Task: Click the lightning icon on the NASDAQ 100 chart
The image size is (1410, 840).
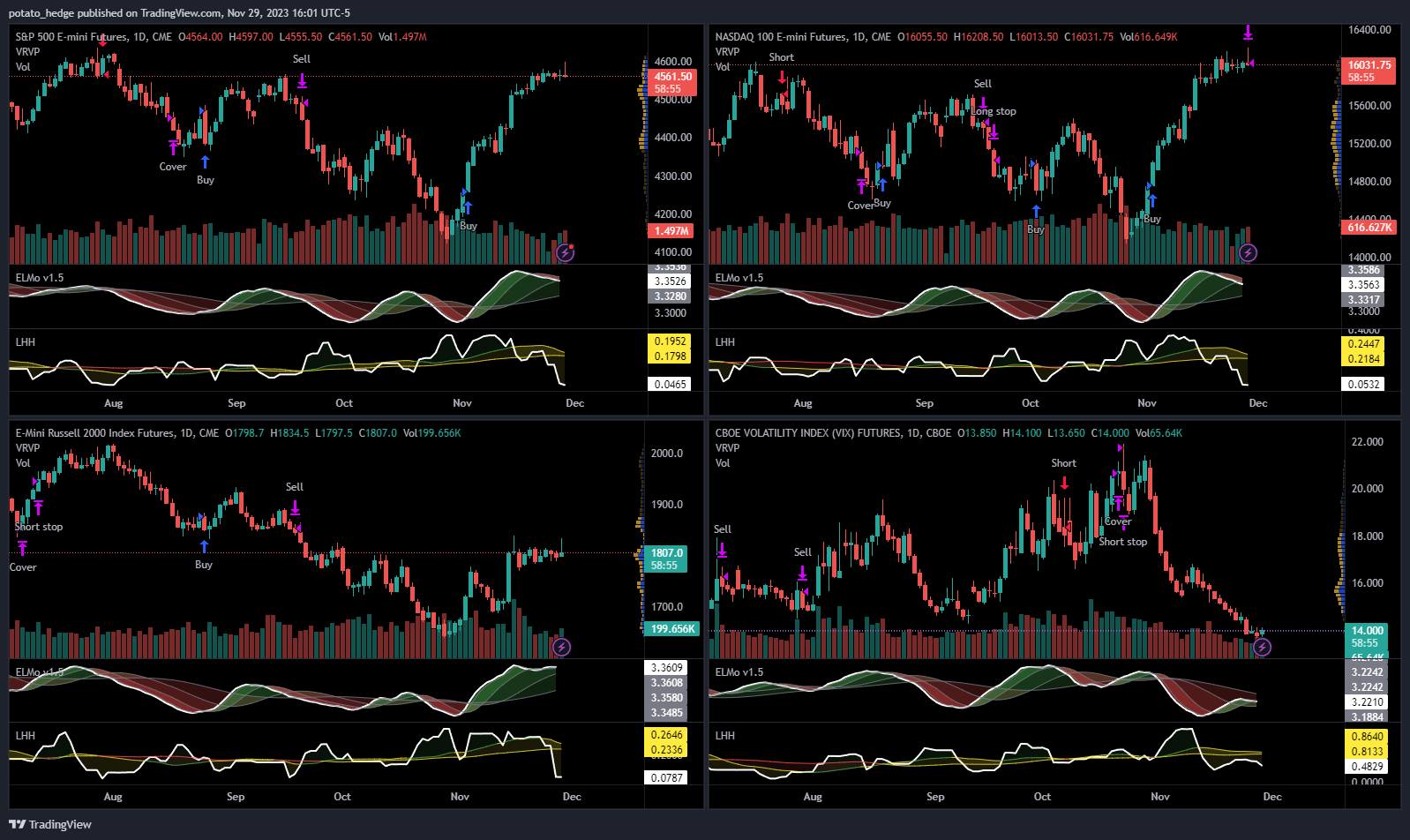Action: point(1248,253)
